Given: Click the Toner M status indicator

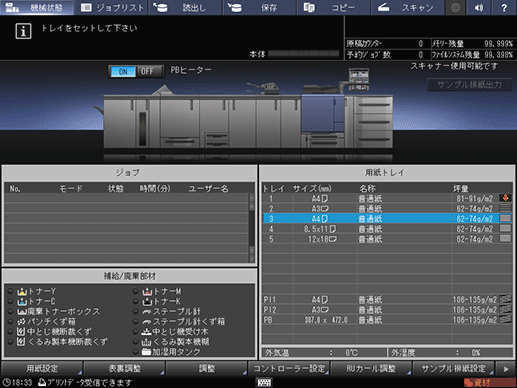Looking at the screenshot, I should (136, 291).
